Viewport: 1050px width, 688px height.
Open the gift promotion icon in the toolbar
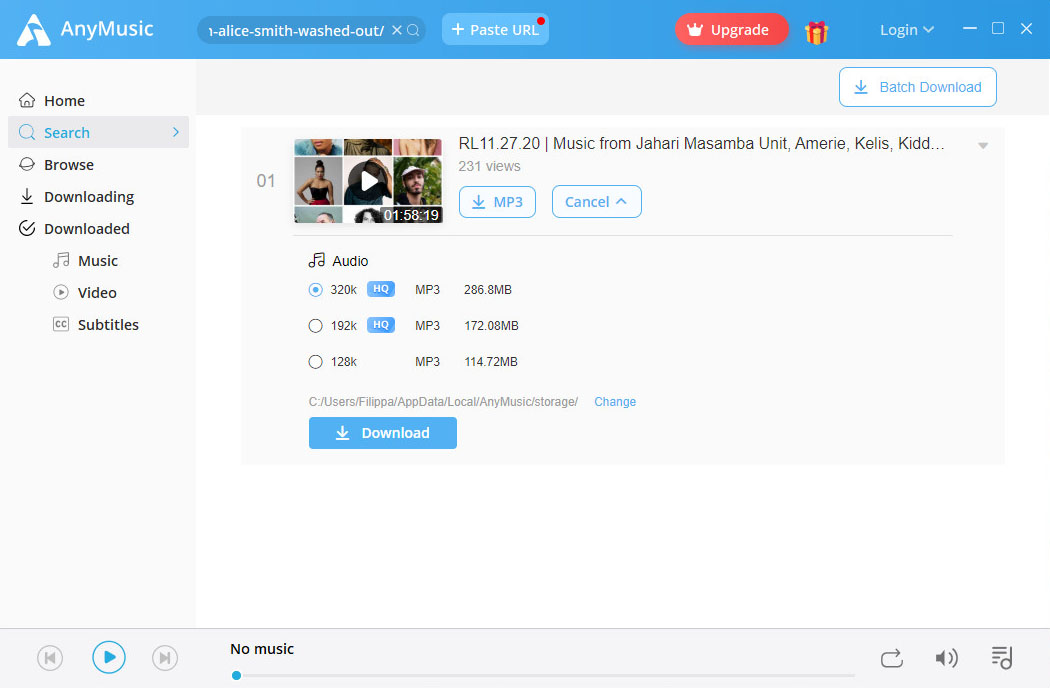[817, 30]
